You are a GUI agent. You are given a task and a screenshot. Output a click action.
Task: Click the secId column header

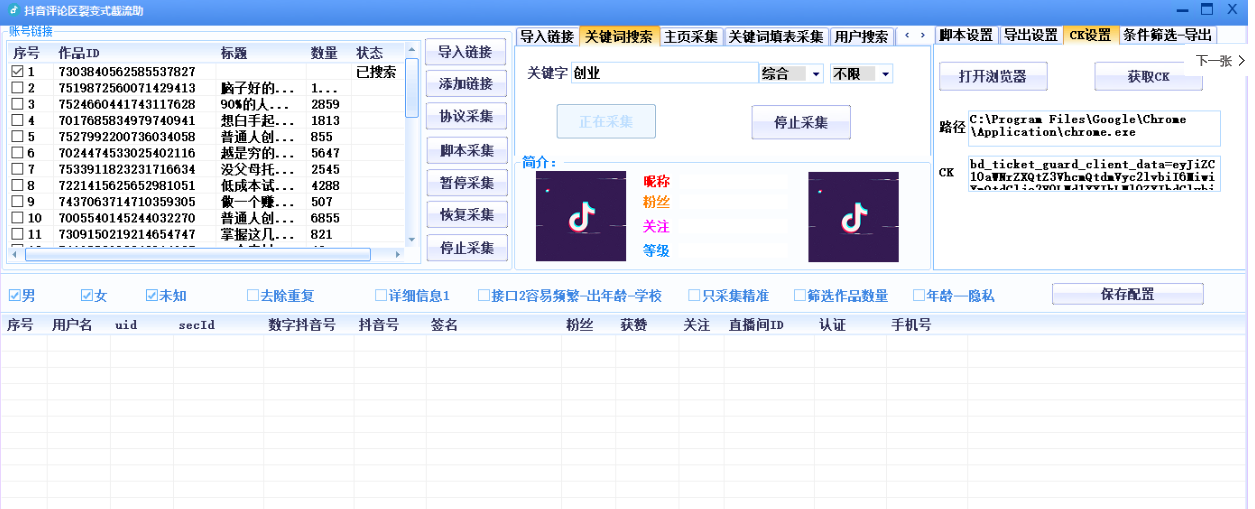(197, 325)
